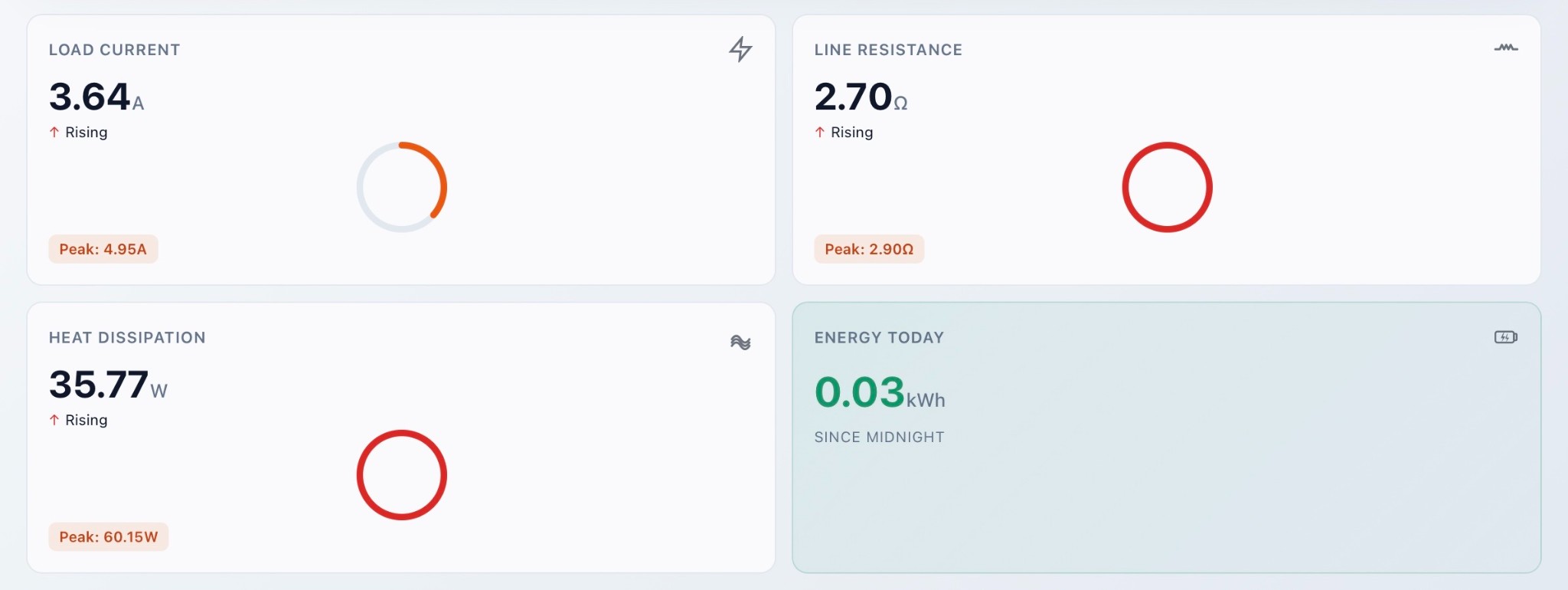Click the rising arrow under Heat Dissipation
This screenshot has height=590, width=1568.
[54, 420]
